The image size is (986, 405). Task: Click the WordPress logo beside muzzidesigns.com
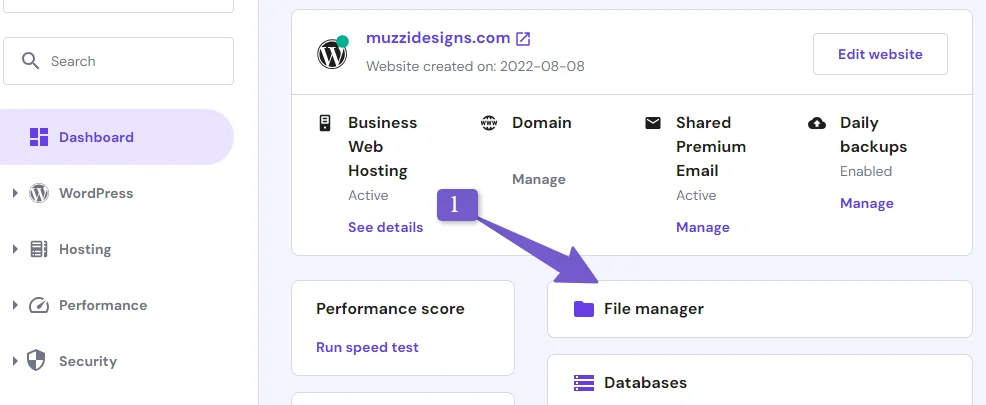332,53
